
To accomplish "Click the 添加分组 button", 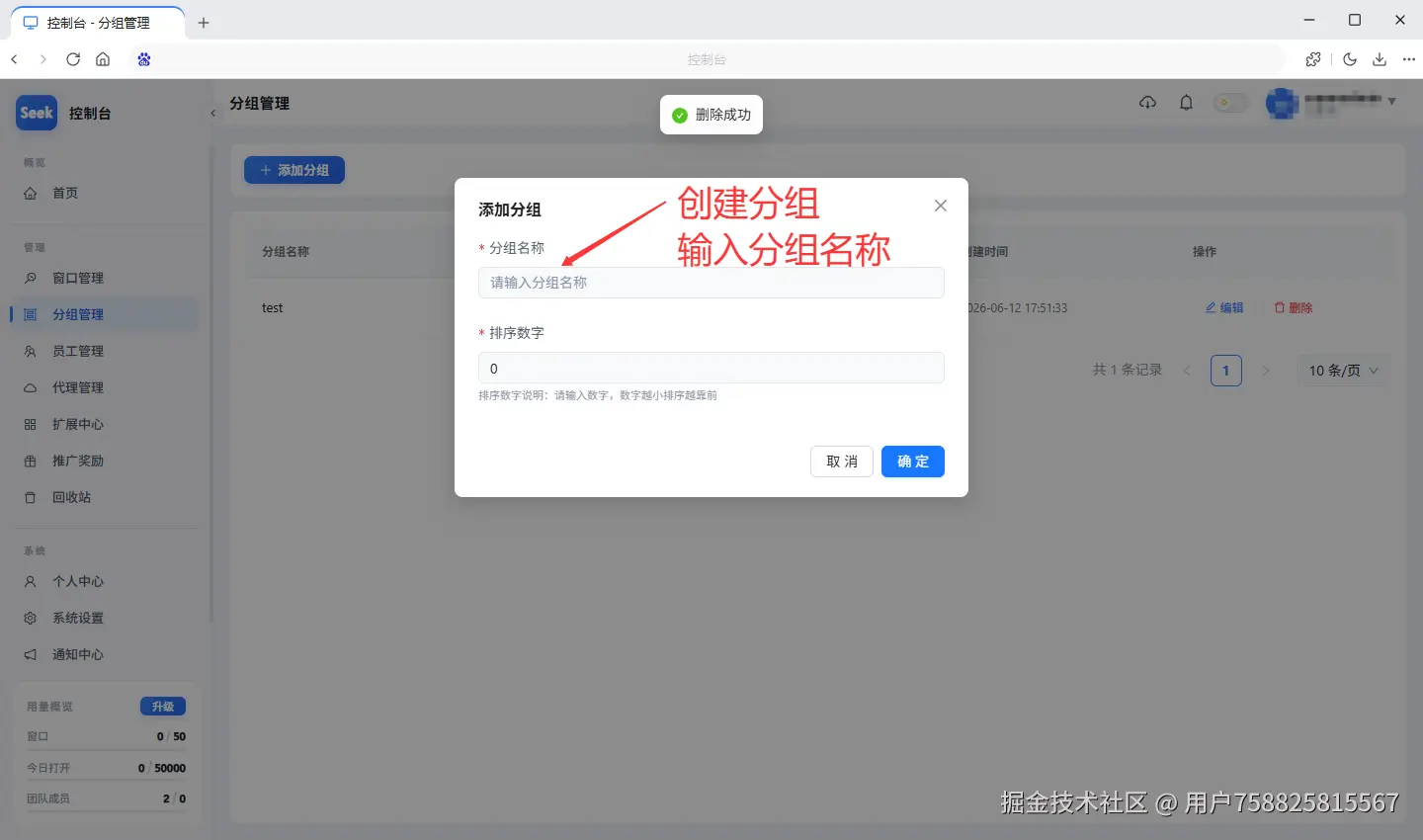I will (x=294, y=170).
